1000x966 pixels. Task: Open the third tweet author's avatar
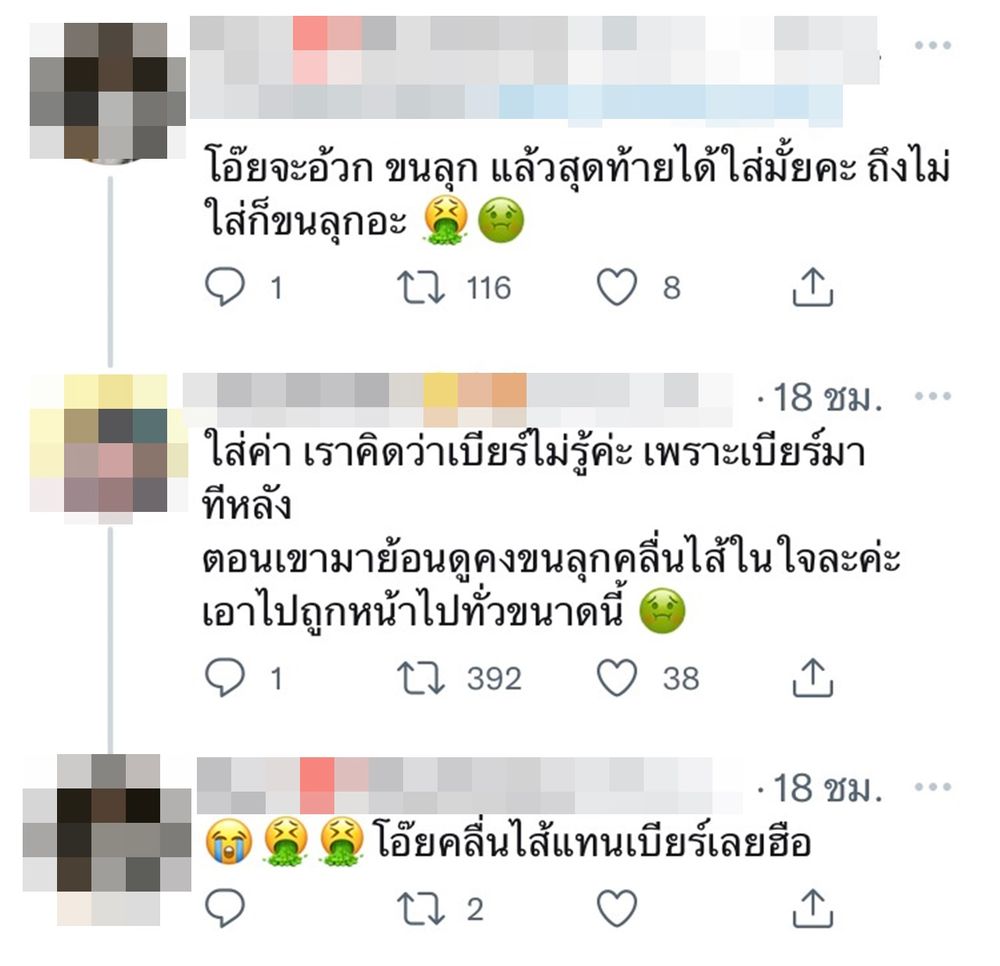click(x=107, y=840)
